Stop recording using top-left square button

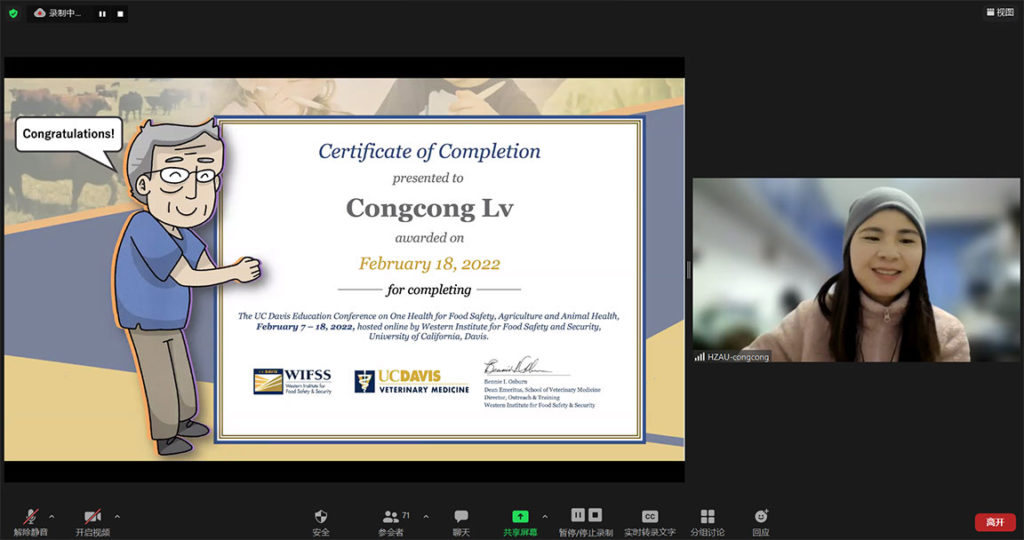tap(120, 14)
